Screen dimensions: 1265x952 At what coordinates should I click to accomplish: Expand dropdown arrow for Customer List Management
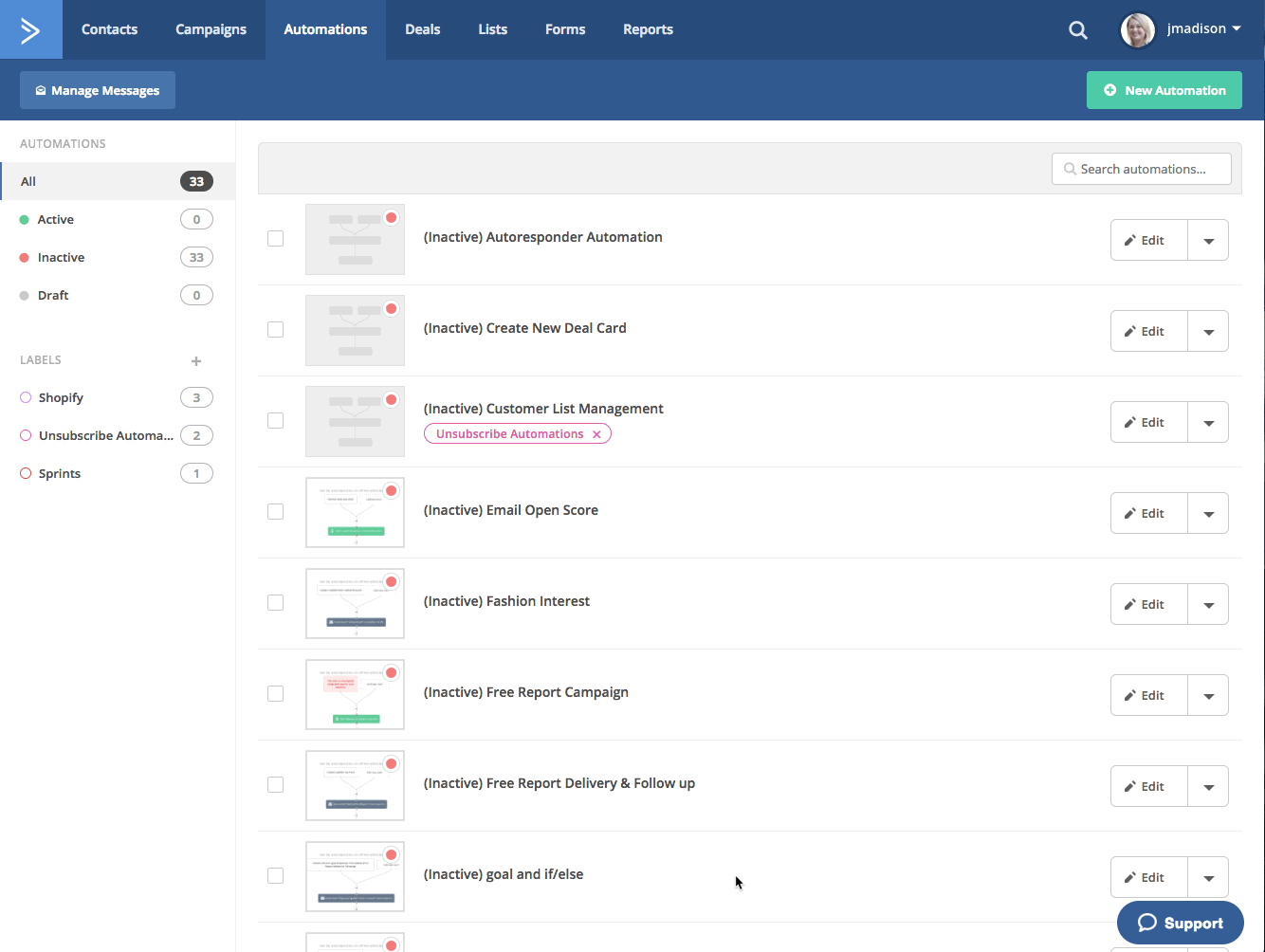[x=1208, y=422]
